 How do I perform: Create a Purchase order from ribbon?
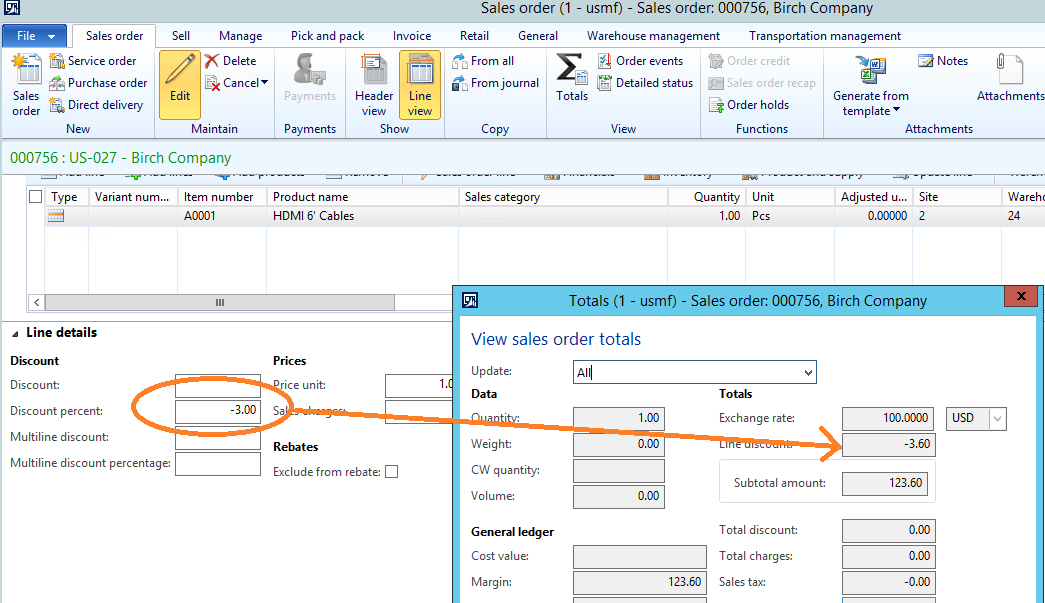(99, 83)
